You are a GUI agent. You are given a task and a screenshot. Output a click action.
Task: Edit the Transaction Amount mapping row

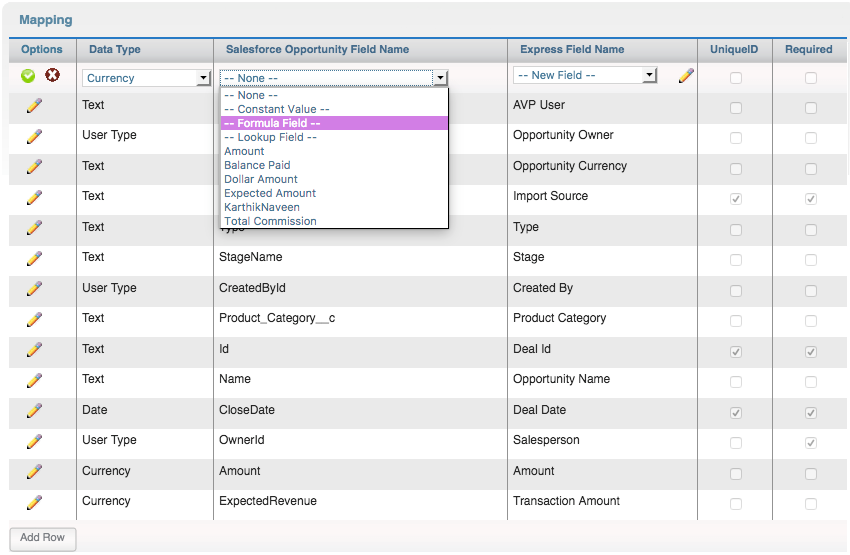[34, 502]
